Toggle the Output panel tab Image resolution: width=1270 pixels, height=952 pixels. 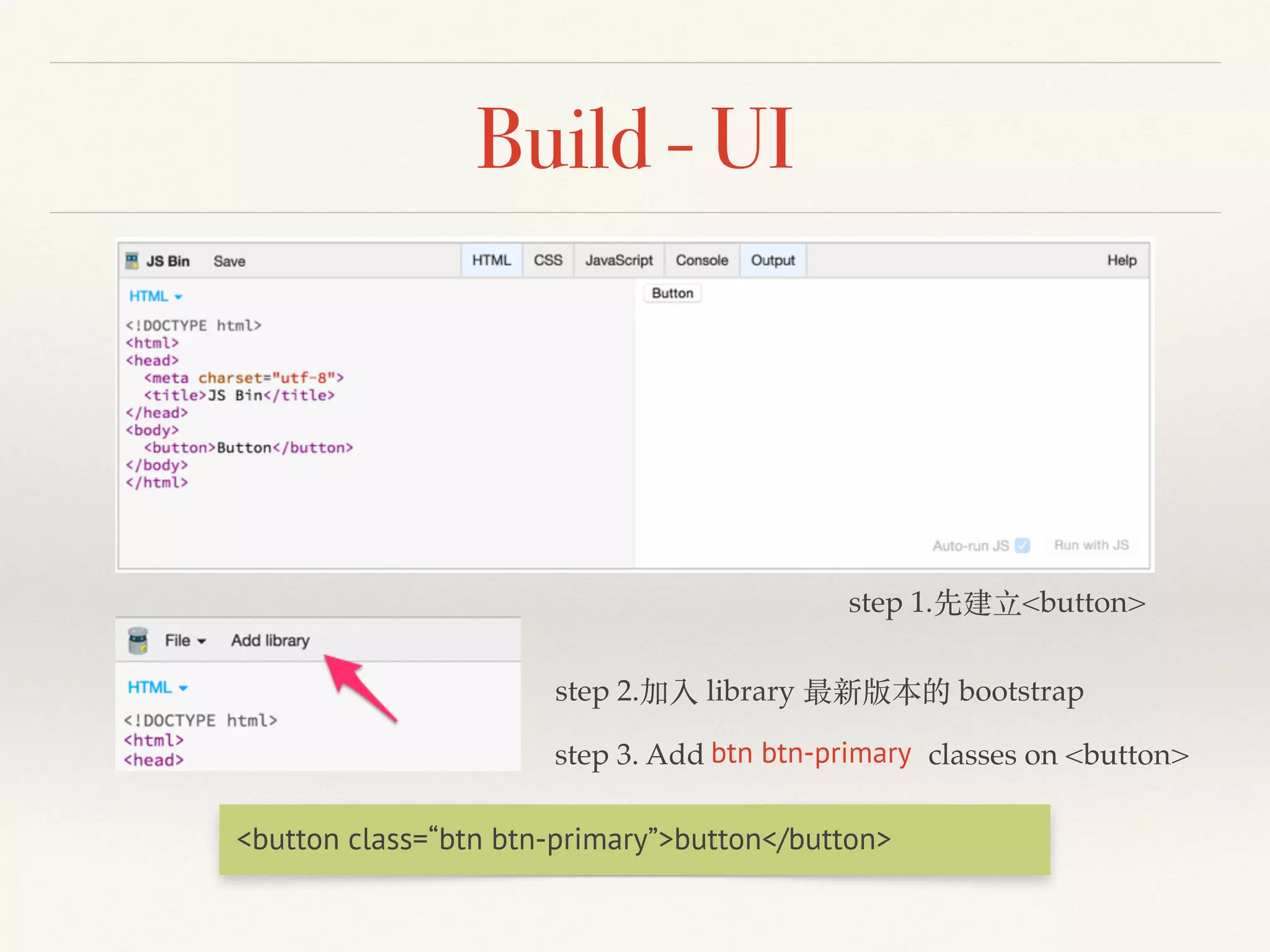pos(773,260)
